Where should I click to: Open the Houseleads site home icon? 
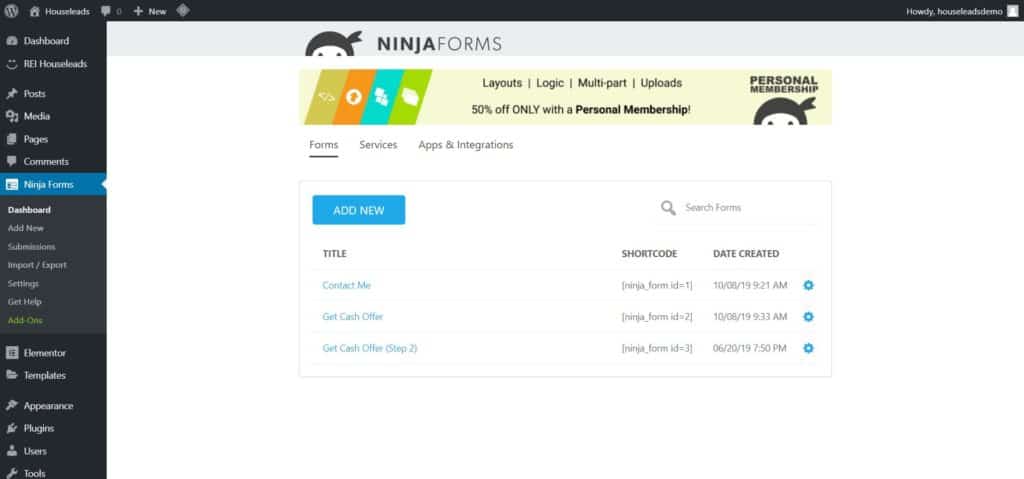(35, 11)
